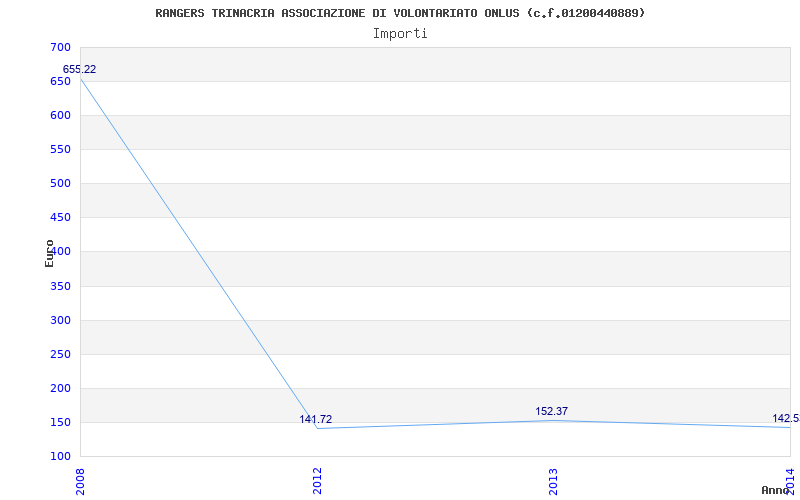Image resolution: width=800 pixels, height=500 pixels.
Task: Click the partially cut-off data label 142.5
Action: coord(786,418)
